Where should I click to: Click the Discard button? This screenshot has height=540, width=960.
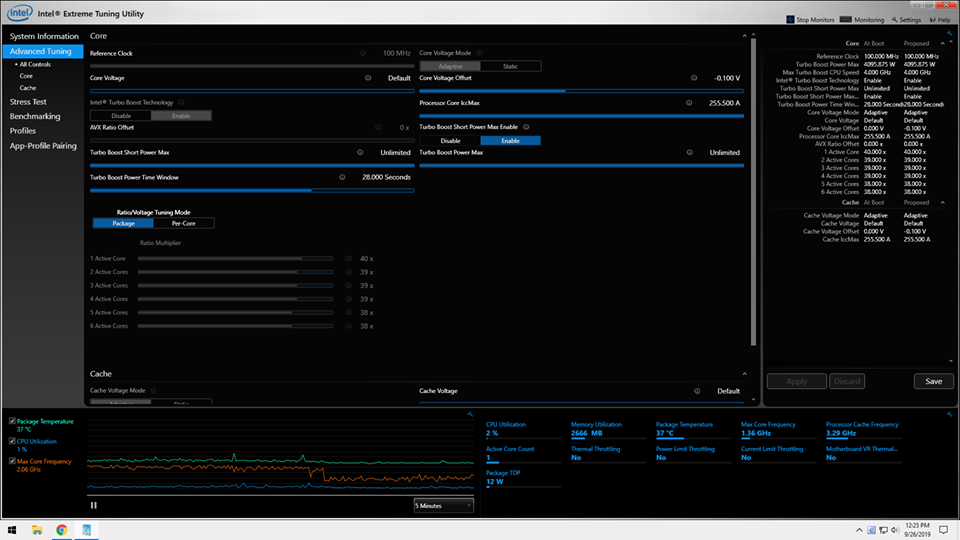tap(847, 381)
